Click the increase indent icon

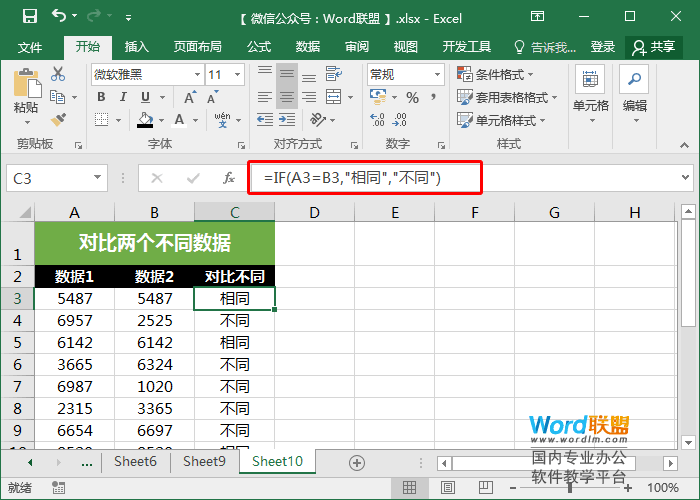[287, 120]
